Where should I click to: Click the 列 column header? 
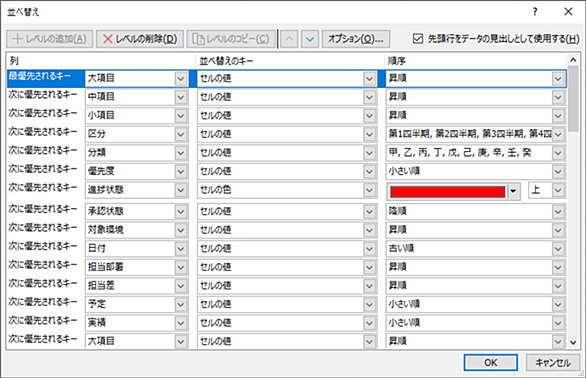click(x=14, y=61)
